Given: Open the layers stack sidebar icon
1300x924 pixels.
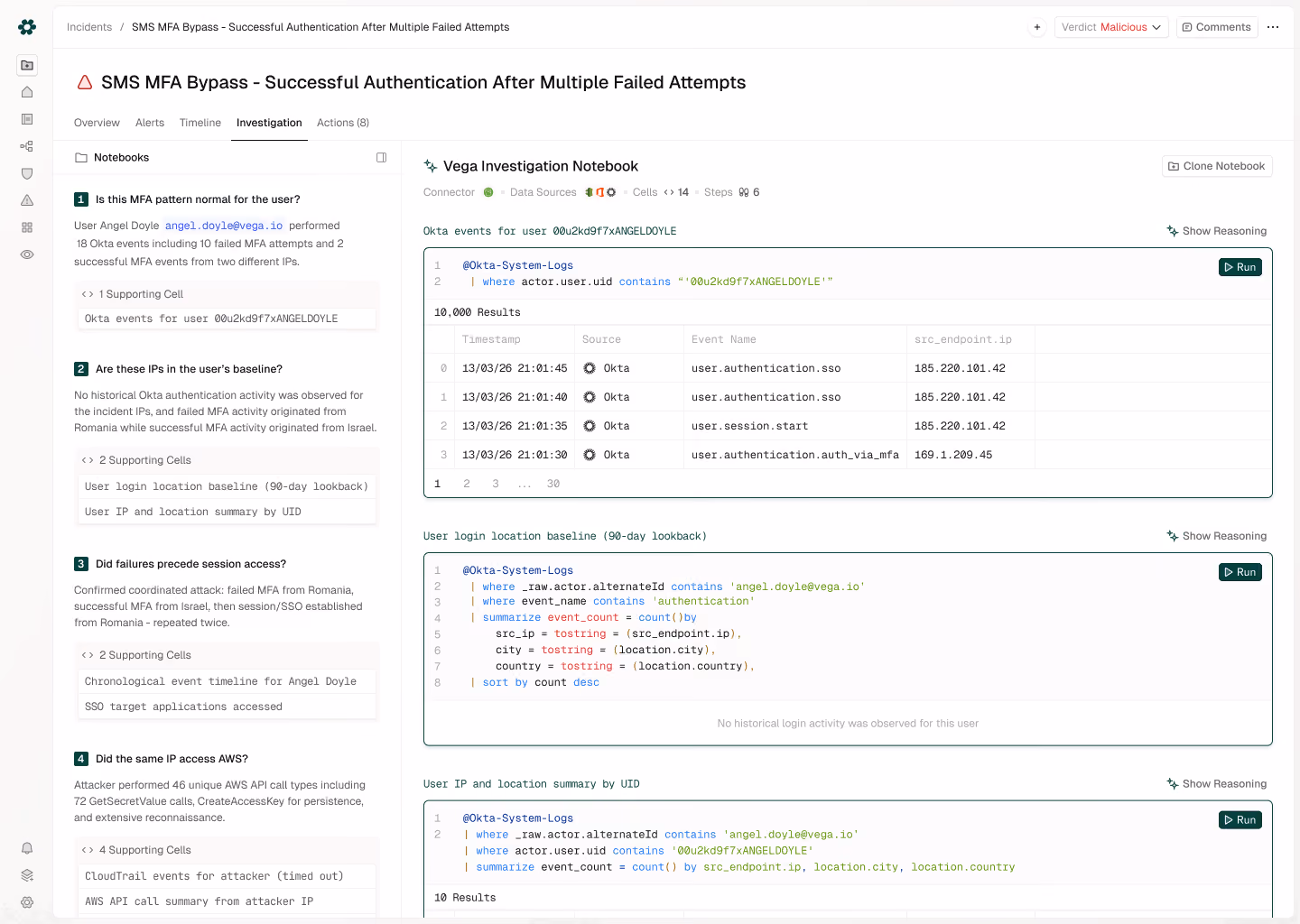Looking at the screenshot, I should coord(27,875).
